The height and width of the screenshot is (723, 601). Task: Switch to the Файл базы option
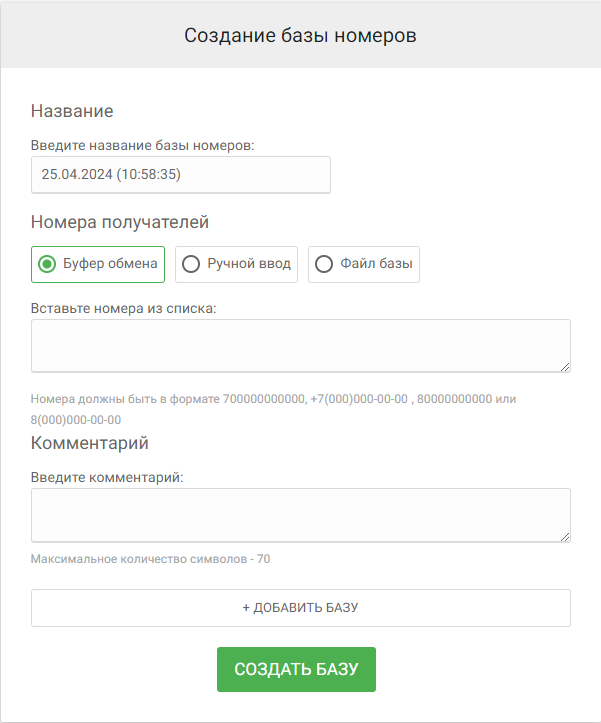pyautogui.click(x=363, y=264)
